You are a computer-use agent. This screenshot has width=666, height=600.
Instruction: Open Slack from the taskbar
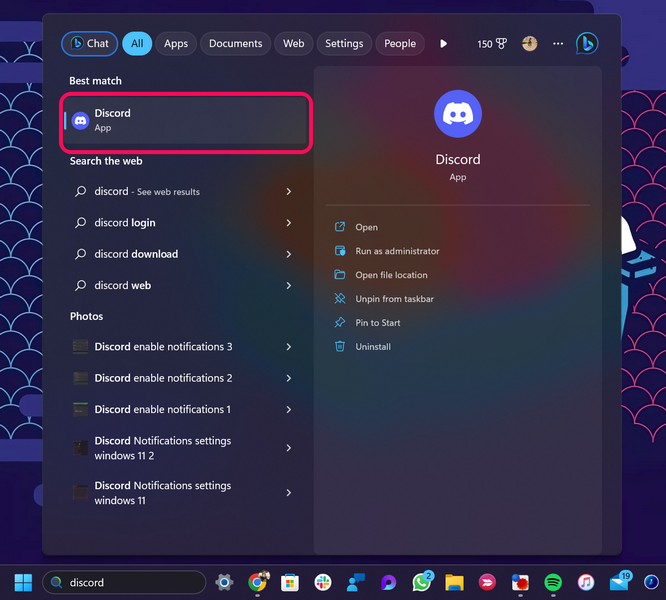[x=323, y=582]
